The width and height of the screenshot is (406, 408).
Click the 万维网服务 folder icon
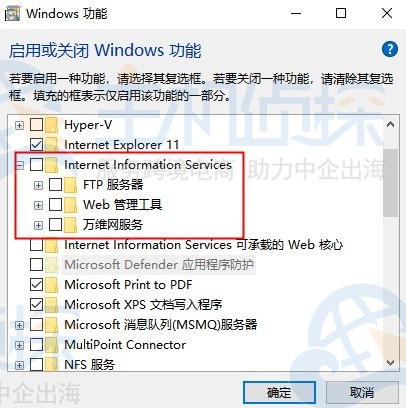click(x=70, y=225)
